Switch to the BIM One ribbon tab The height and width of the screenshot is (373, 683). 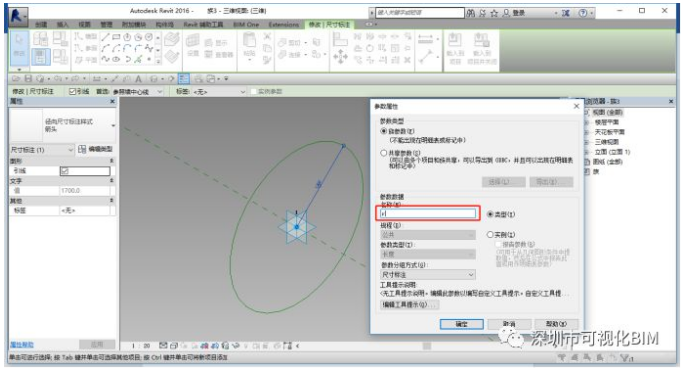coord(246,24)
